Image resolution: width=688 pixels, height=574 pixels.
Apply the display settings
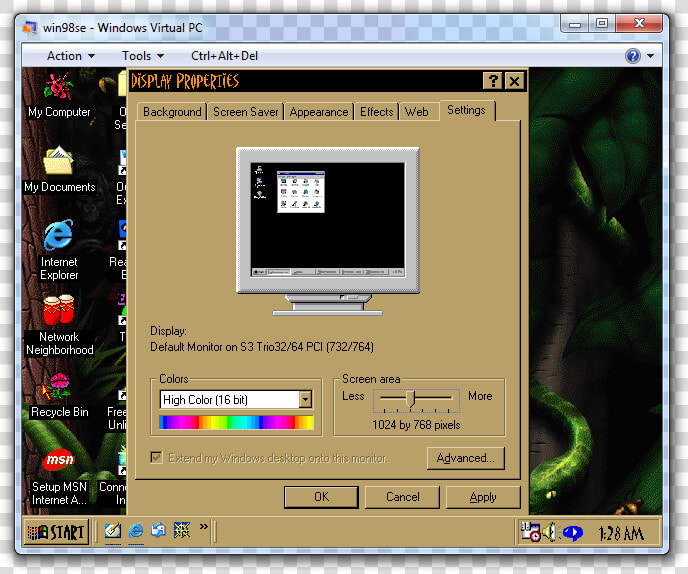pos(483,497)
